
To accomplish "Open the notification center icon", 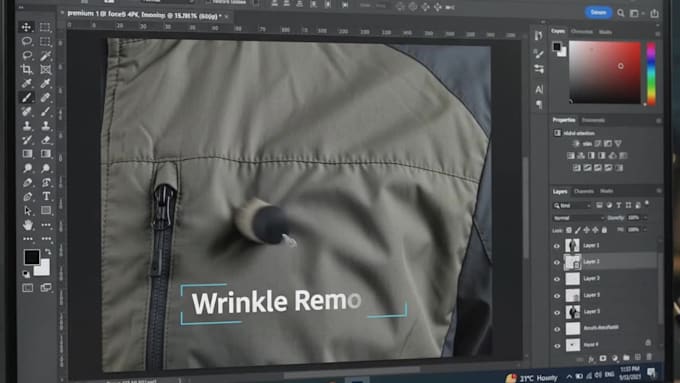I will pyautogui.click(x=652, y=372).
